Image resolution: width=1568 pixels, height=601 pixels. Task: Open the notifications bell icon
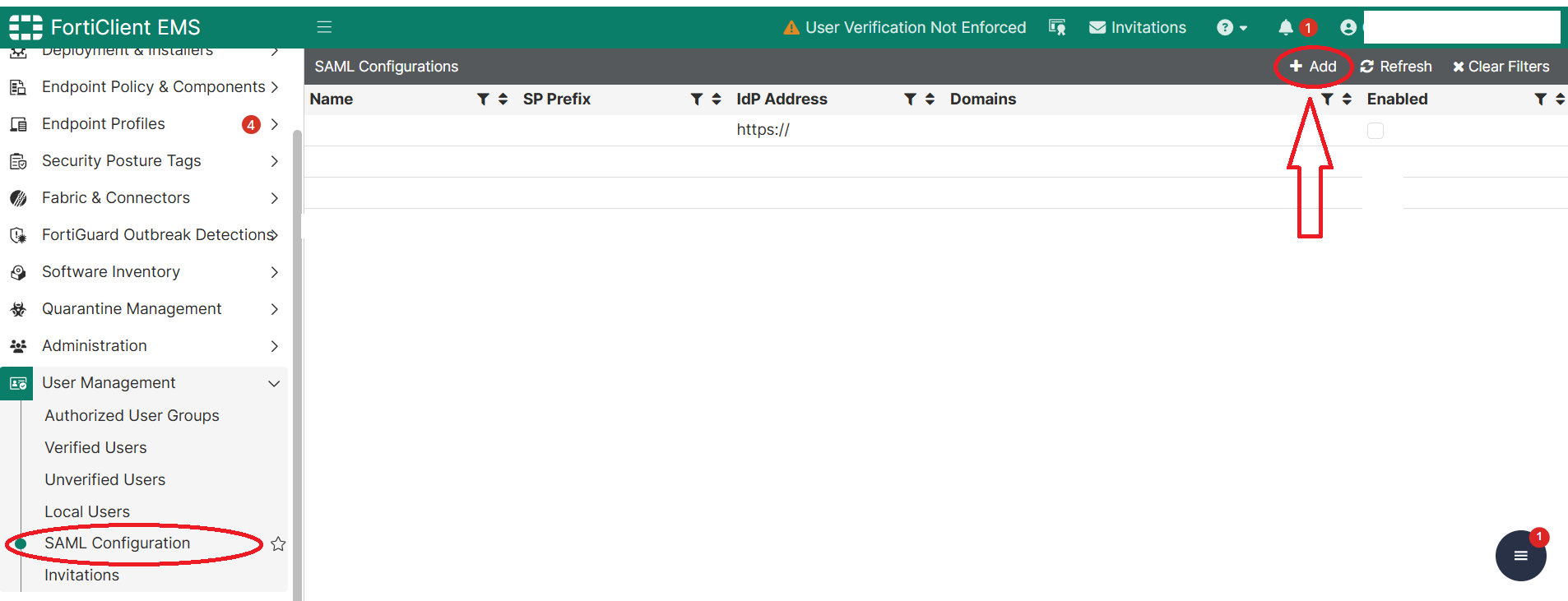click(x=1286, y=27)
